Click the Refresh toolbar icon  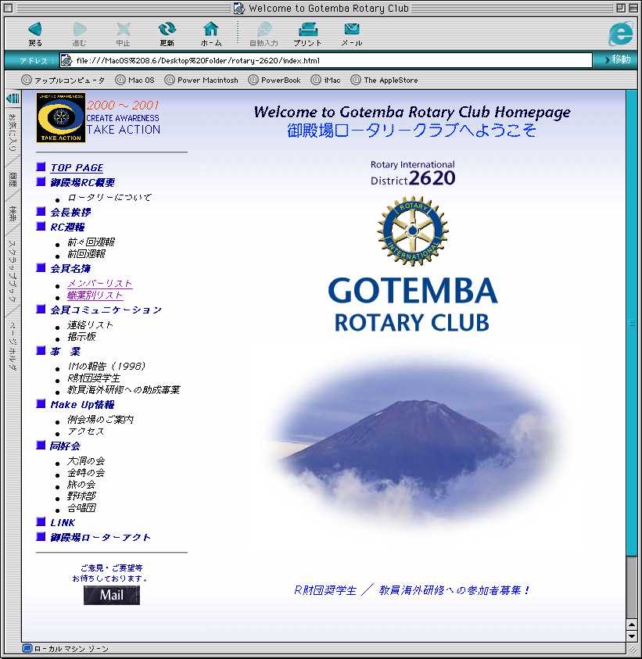click(167, 29)
